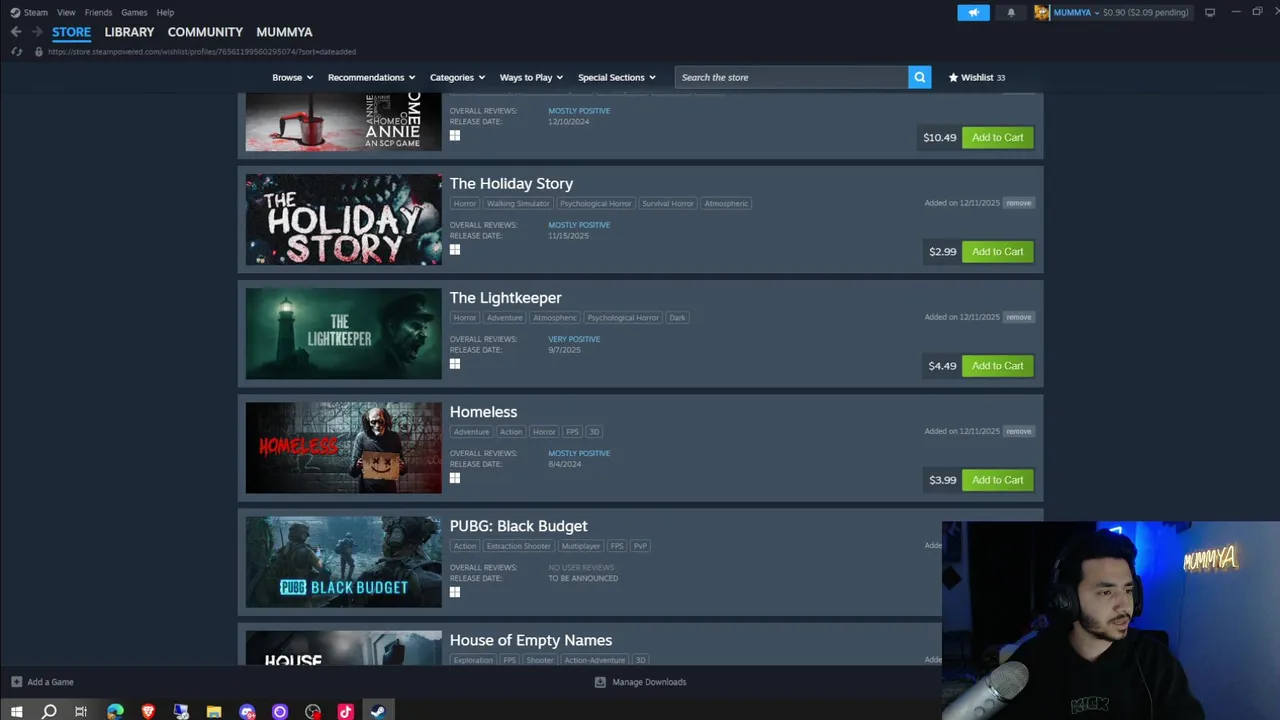
Task: Remove The Holiday Story from wishlist
Action: tap(1018, 203)
